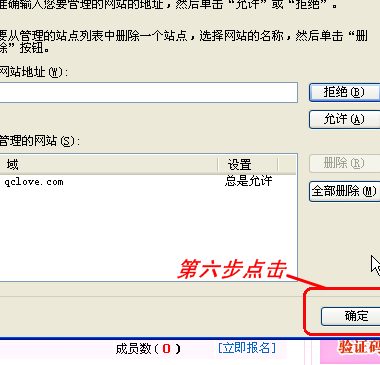Click the instruction paragraph about 删除 a site
This screenshot has width=380, height=365.
point(184,42)
